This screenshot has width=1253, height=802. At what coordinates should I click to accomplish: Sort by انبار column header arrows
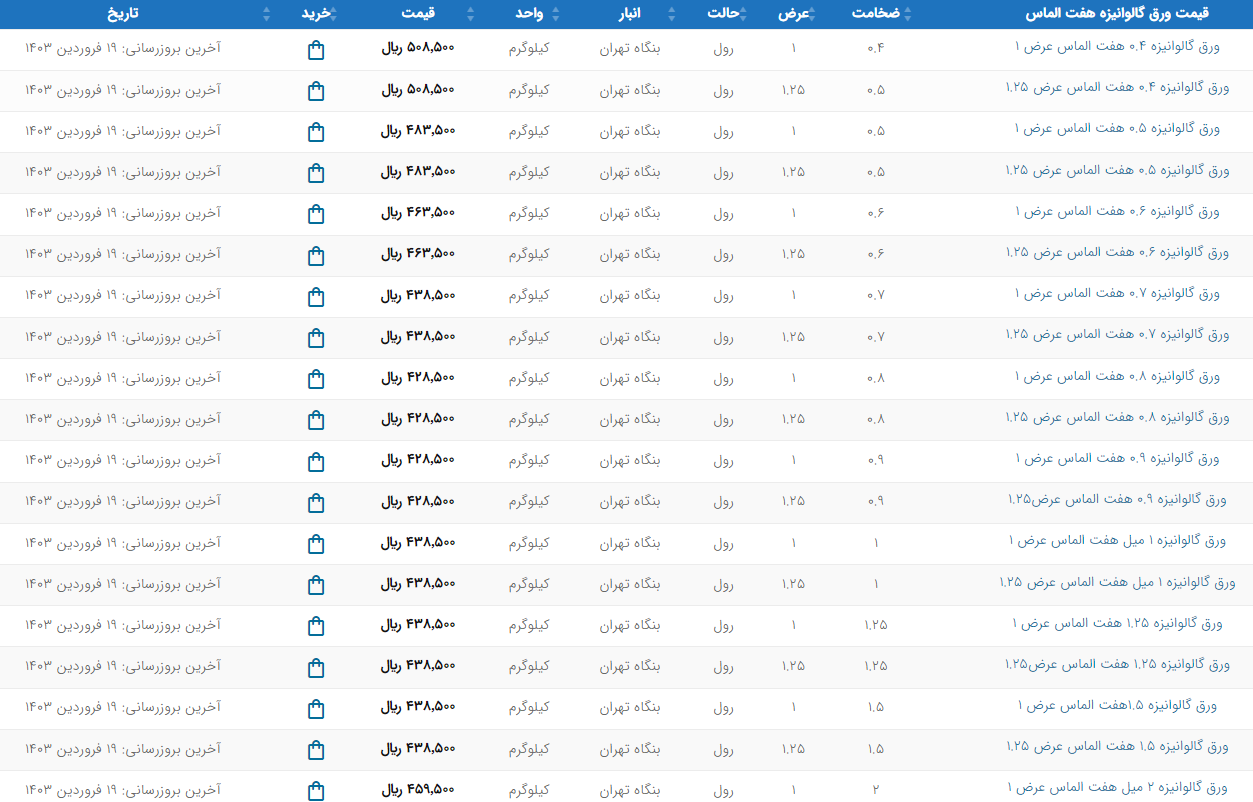pos(671,14)
